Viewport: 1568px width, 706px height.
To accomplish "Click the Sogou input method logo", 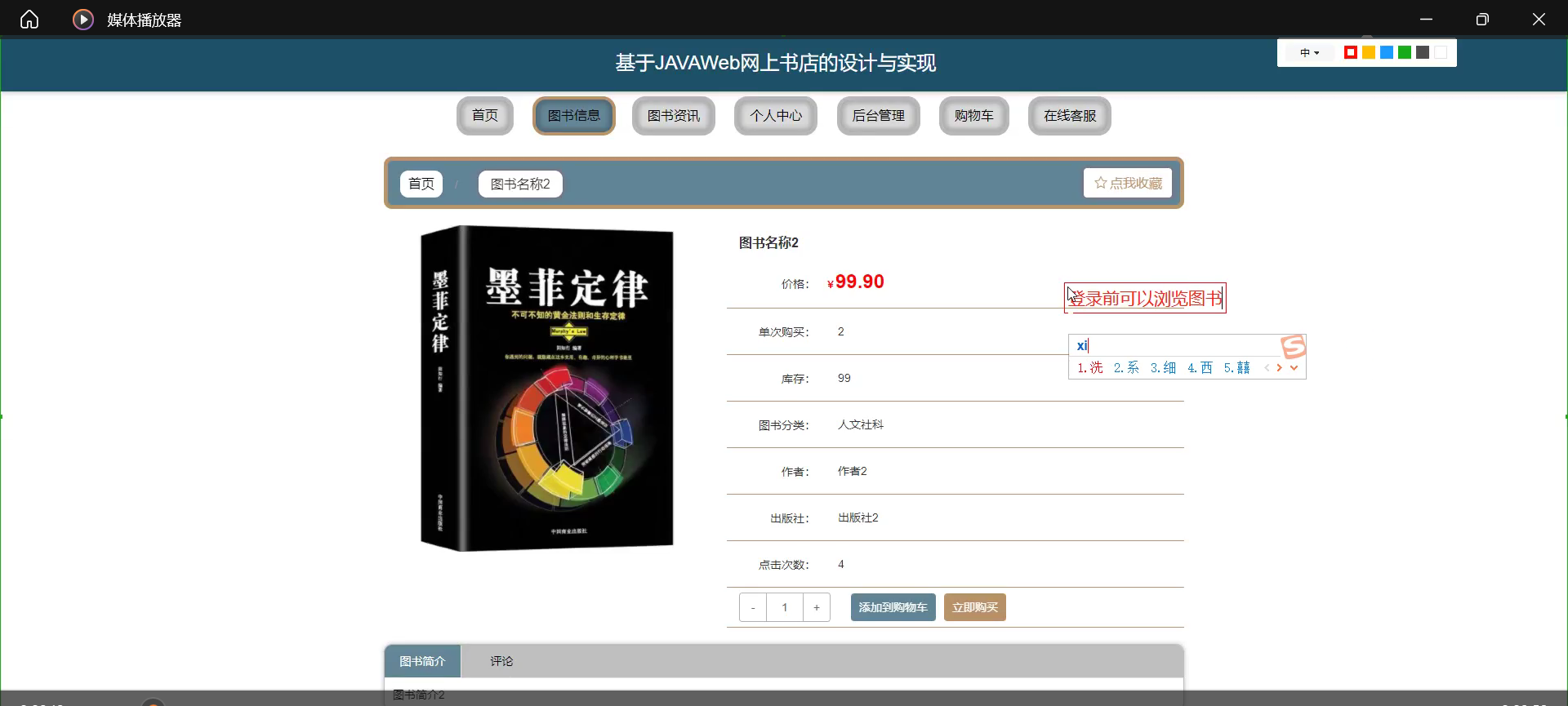I will (x=1294, y=347).
